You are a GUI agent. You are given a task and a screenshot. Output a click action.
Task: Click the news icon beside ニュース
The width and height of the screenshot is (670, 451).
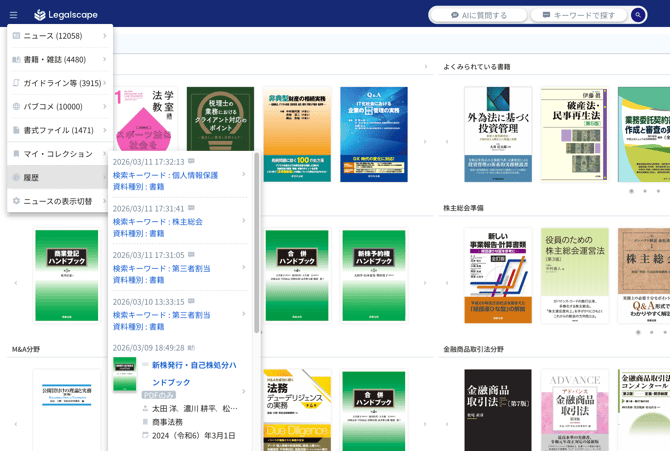click(x=16, y=36)
